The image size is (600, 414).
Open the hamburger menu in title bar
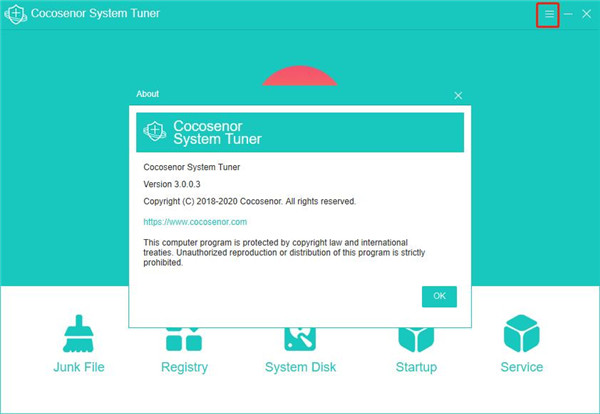coord(549,15)
